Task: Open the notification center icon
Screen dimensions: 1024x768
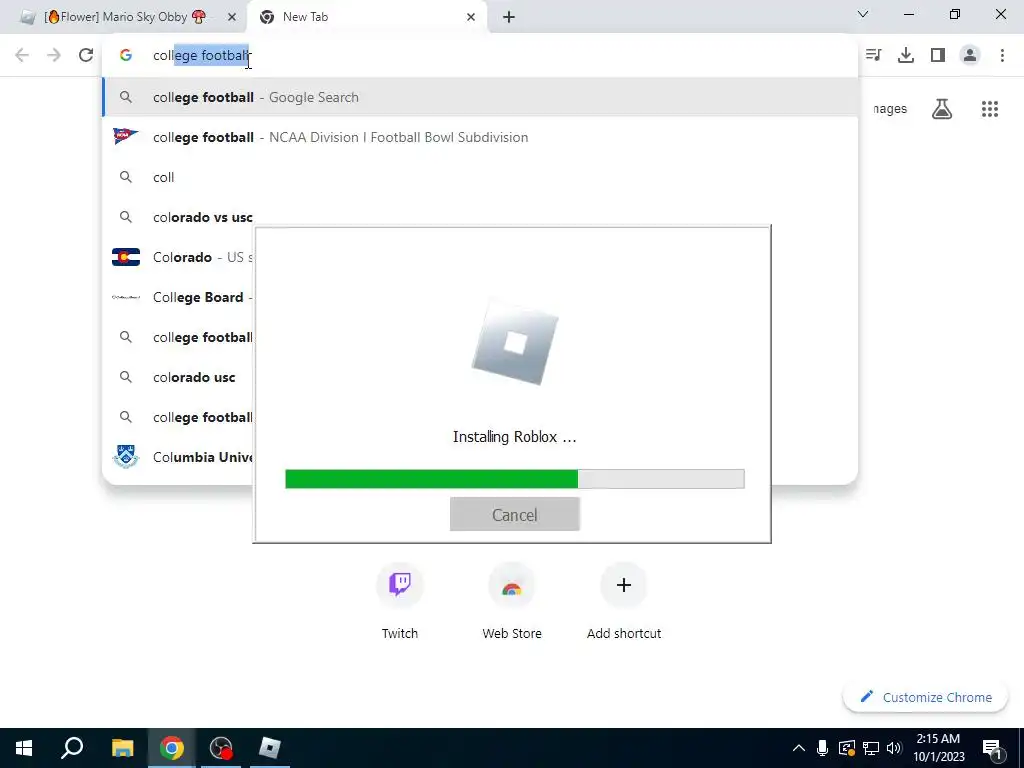Action: (992, 749)
